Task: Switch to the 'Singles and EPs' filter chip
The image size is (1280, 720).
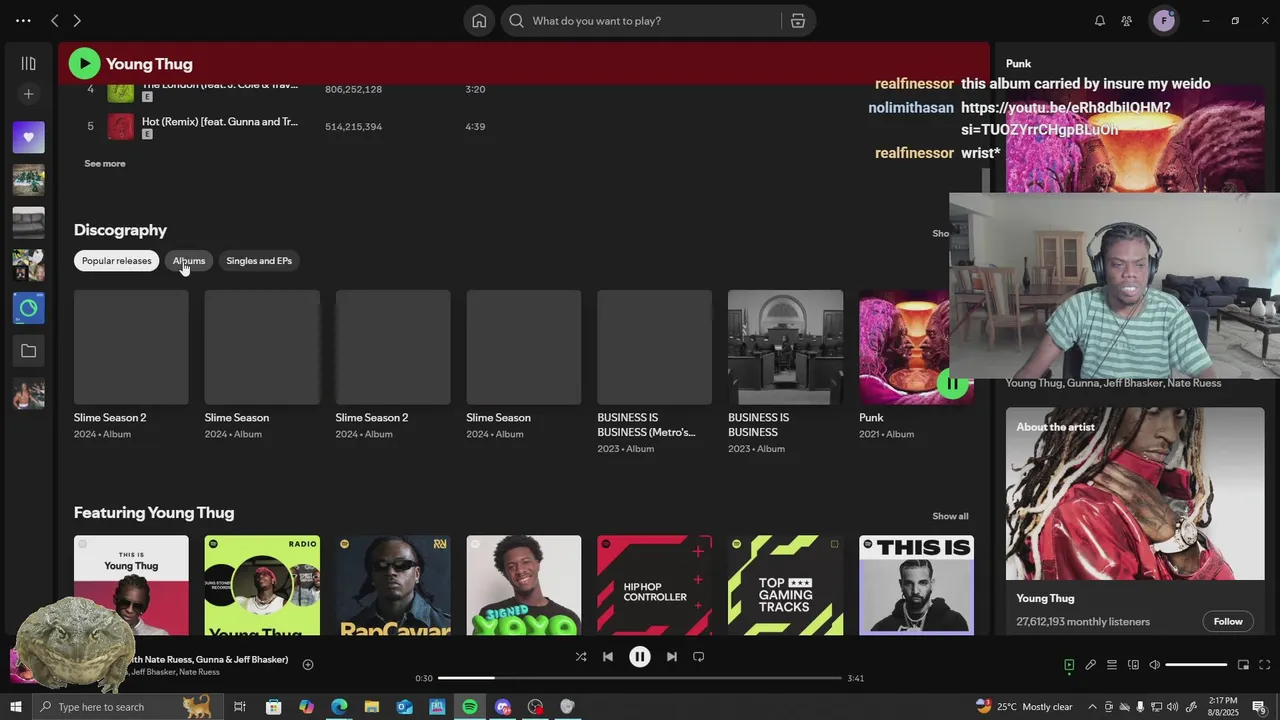Action: 259,261
